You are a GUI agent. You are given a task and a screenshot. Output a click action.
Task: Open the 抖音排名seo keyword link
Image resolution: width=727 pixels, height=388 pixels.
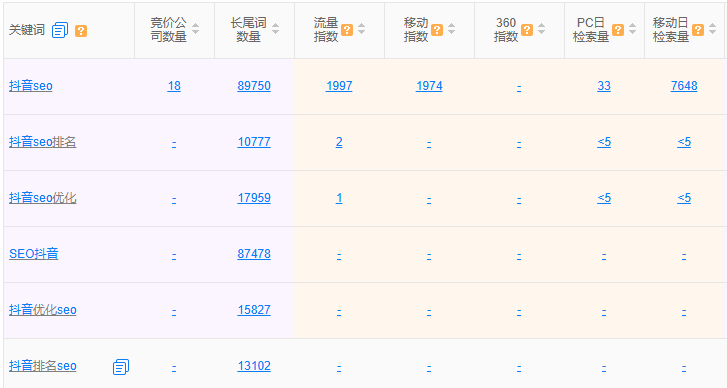coord(43,366)
